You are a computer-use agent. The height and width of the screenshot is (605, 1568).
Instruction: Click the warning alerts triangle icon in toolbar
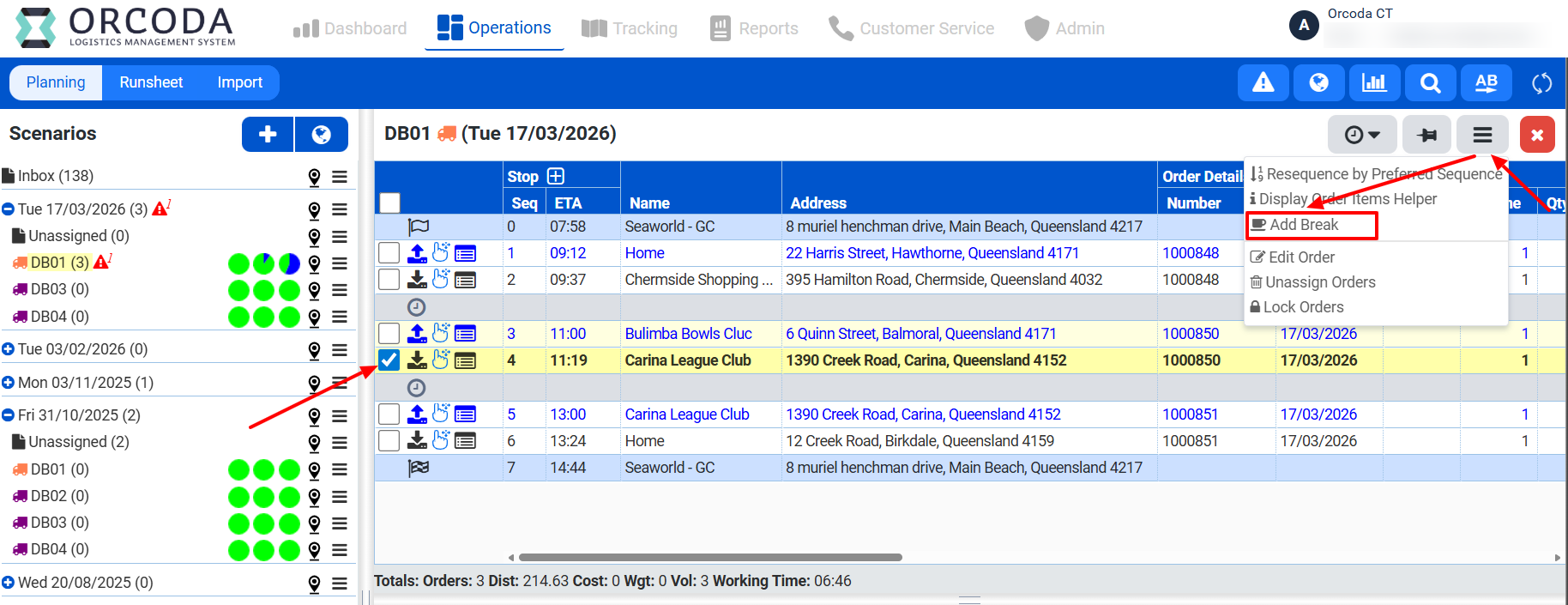tap(1263, 83)
